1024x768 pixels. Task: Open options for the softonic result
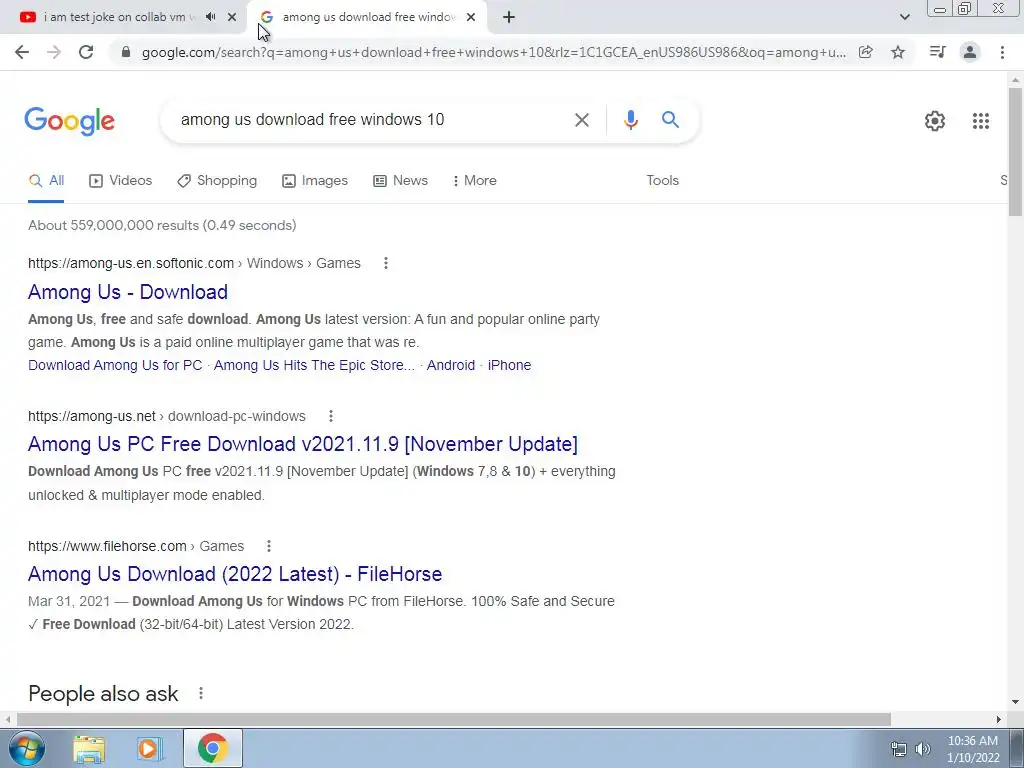coord(385,263)
